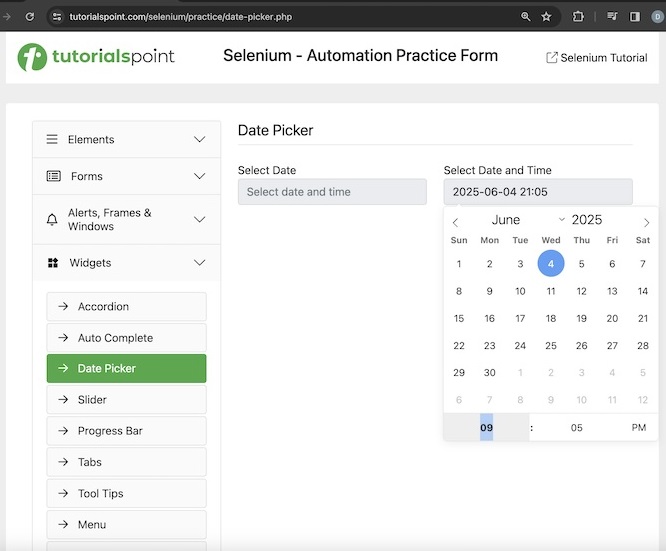
Task: Click the Select Date and Time label
Action: (x=497, y=170)
